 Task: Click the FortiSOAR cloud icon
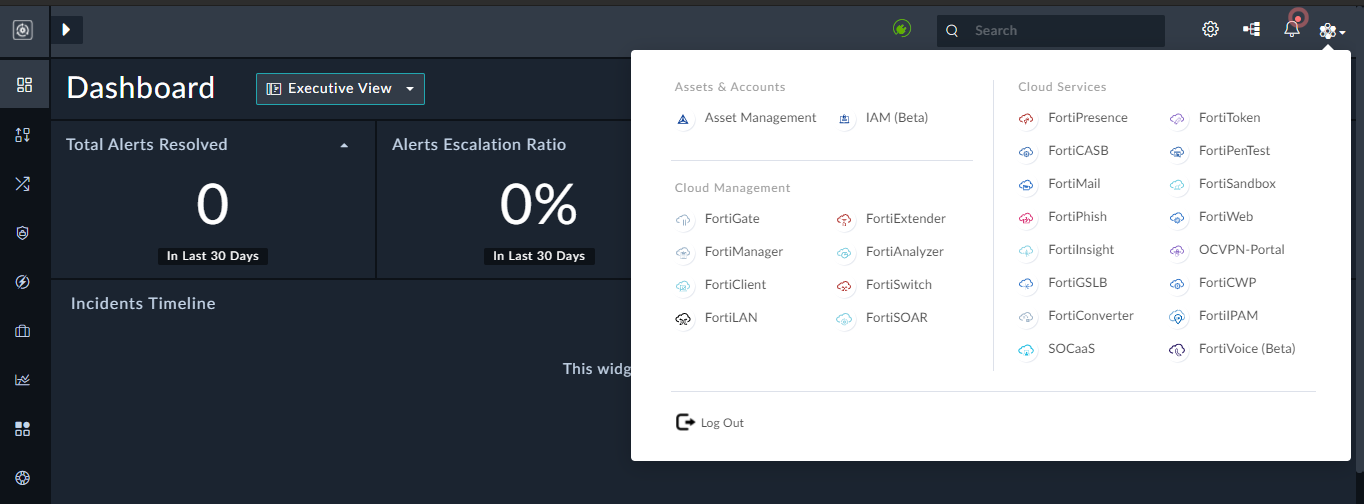coord(844,318)
